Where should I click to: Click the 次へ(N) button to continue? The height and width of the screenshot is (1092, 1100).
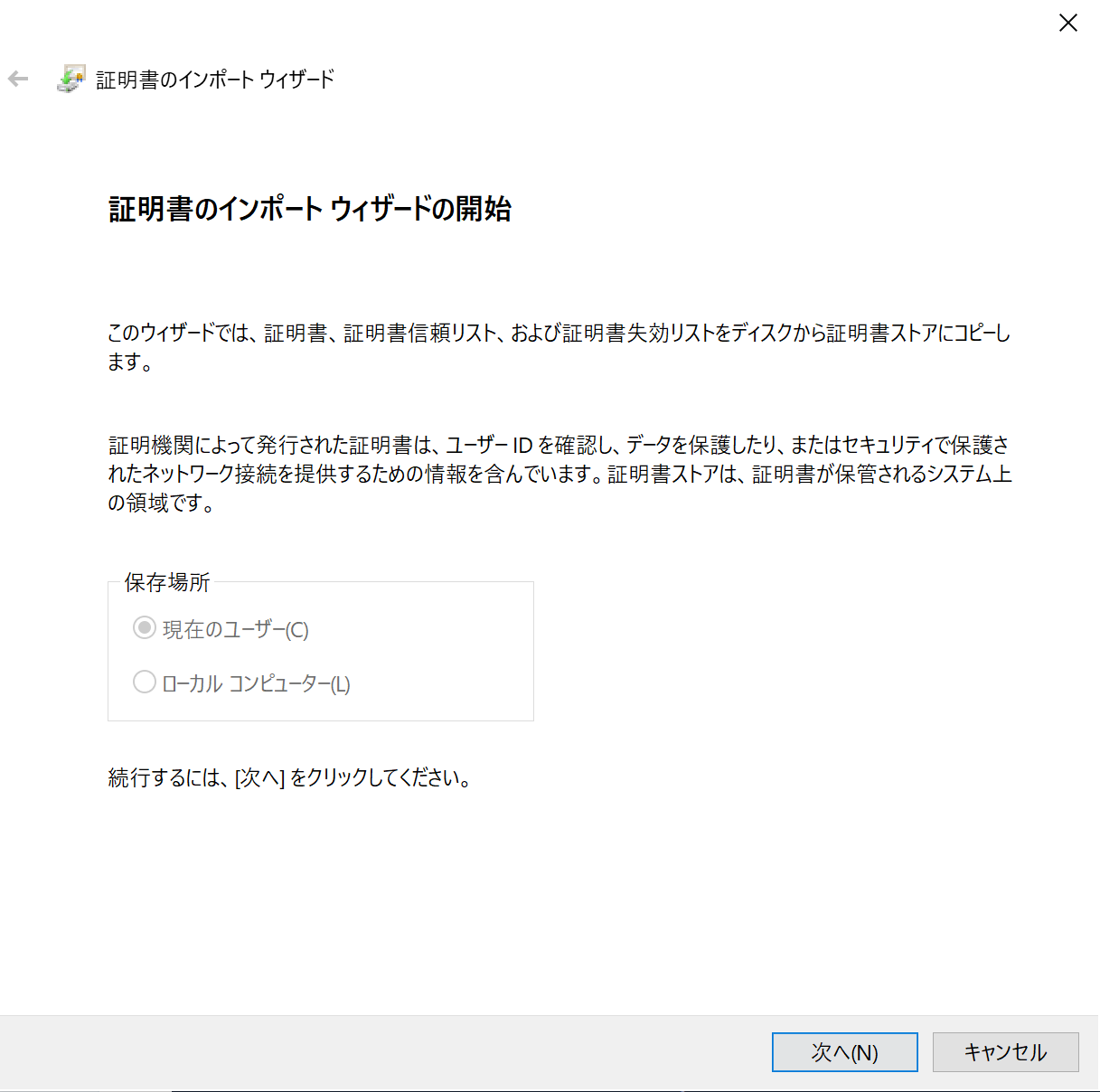coord(843,1051)
